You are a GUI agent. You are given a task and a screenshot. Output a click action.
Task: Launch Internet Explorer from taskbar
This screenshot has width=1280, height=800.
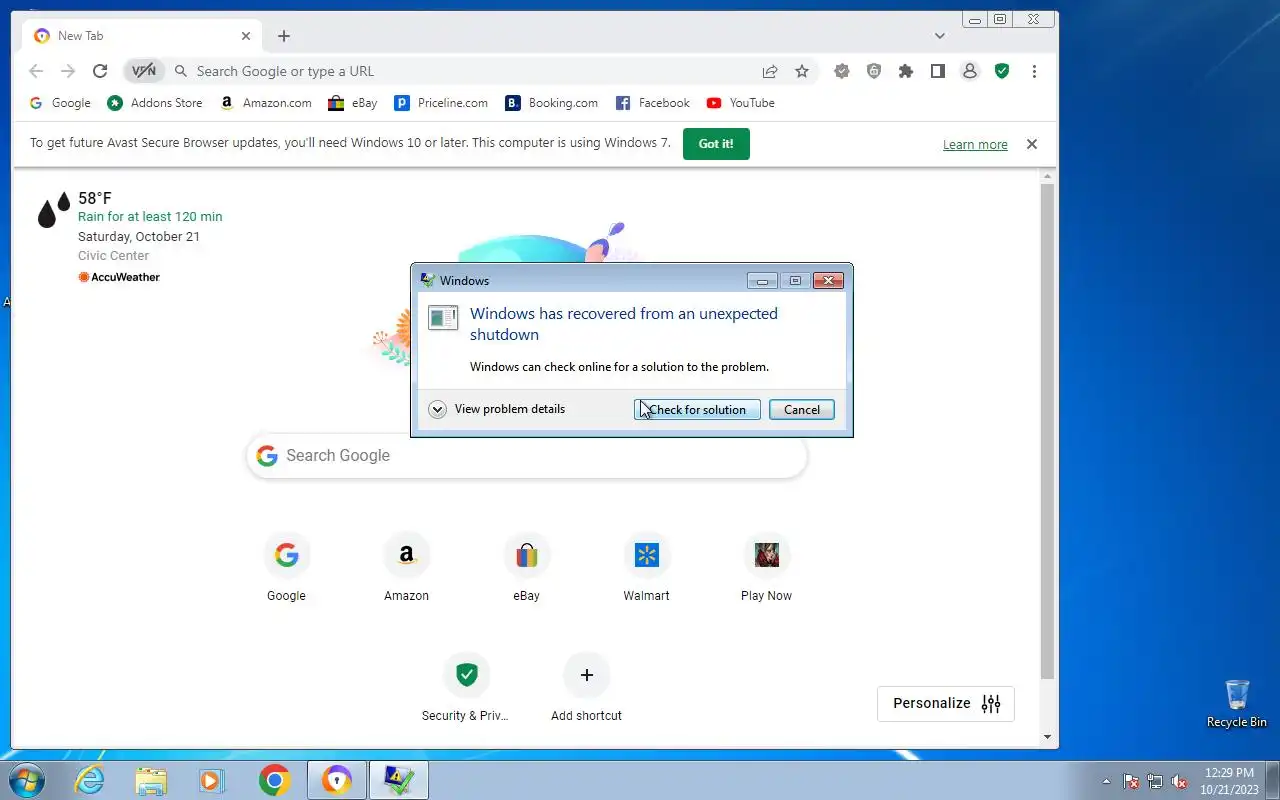pyautogui.click(x=90, y=780)
